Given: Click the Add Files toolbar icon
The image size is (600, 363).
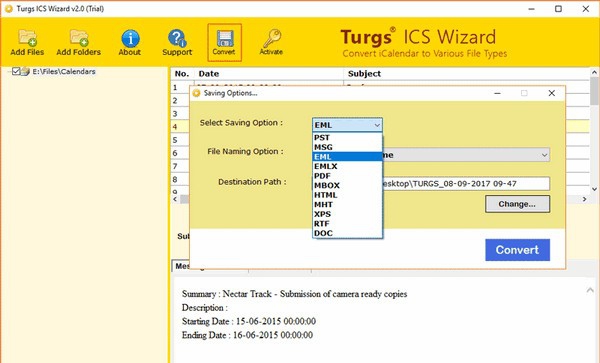Looking at the screenshot, I should pos(27,42).
